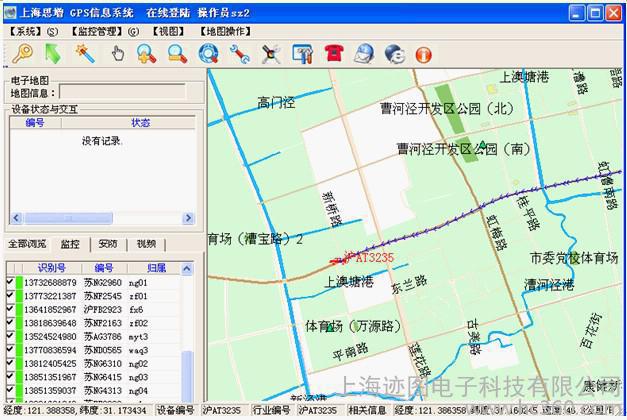Click the waq3 owner cell
This screenshot has width=627, height=420.
pyautogui.click(x=138, y=350)
